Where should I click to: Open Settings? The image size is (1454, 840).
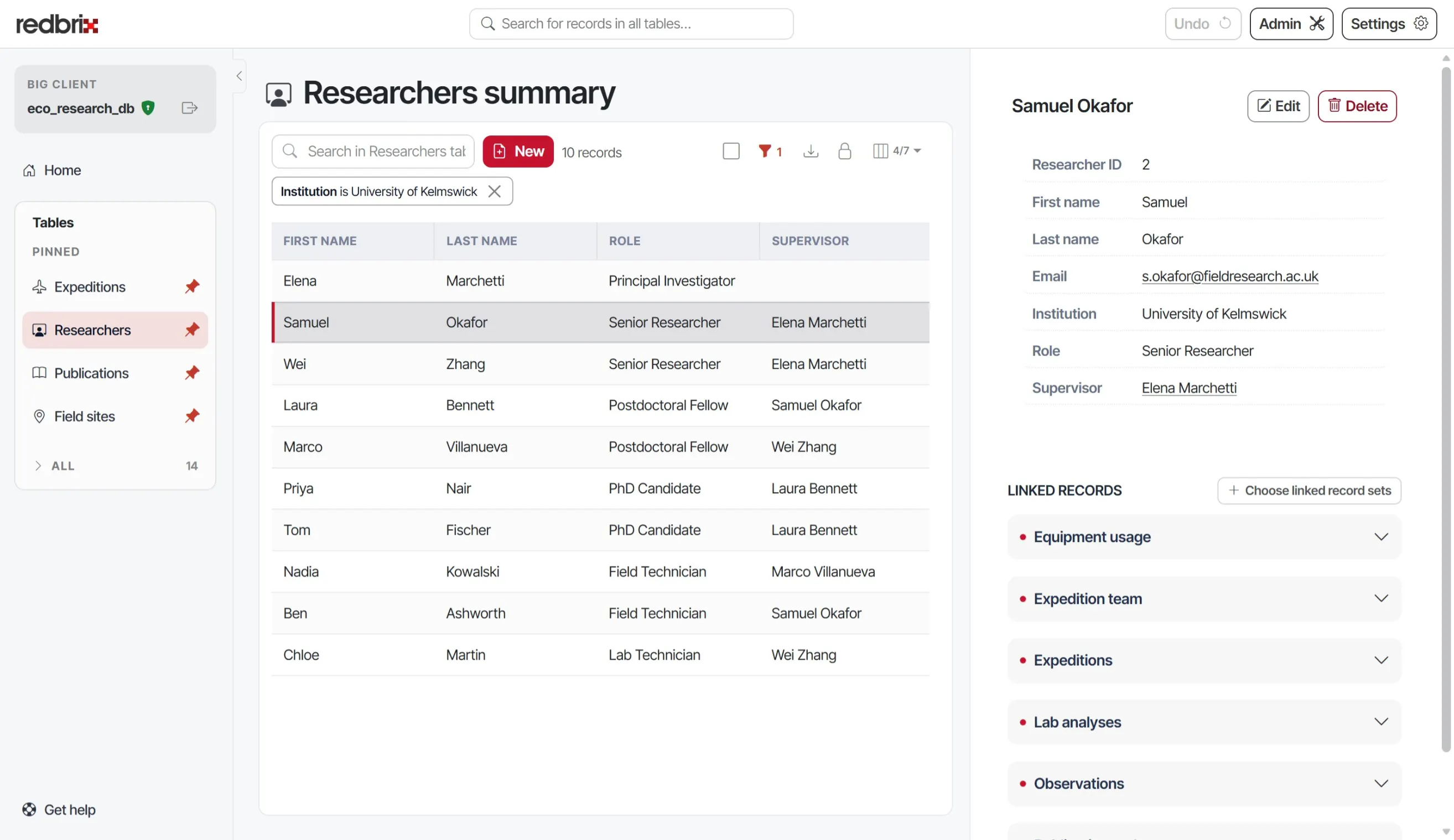1389,24
